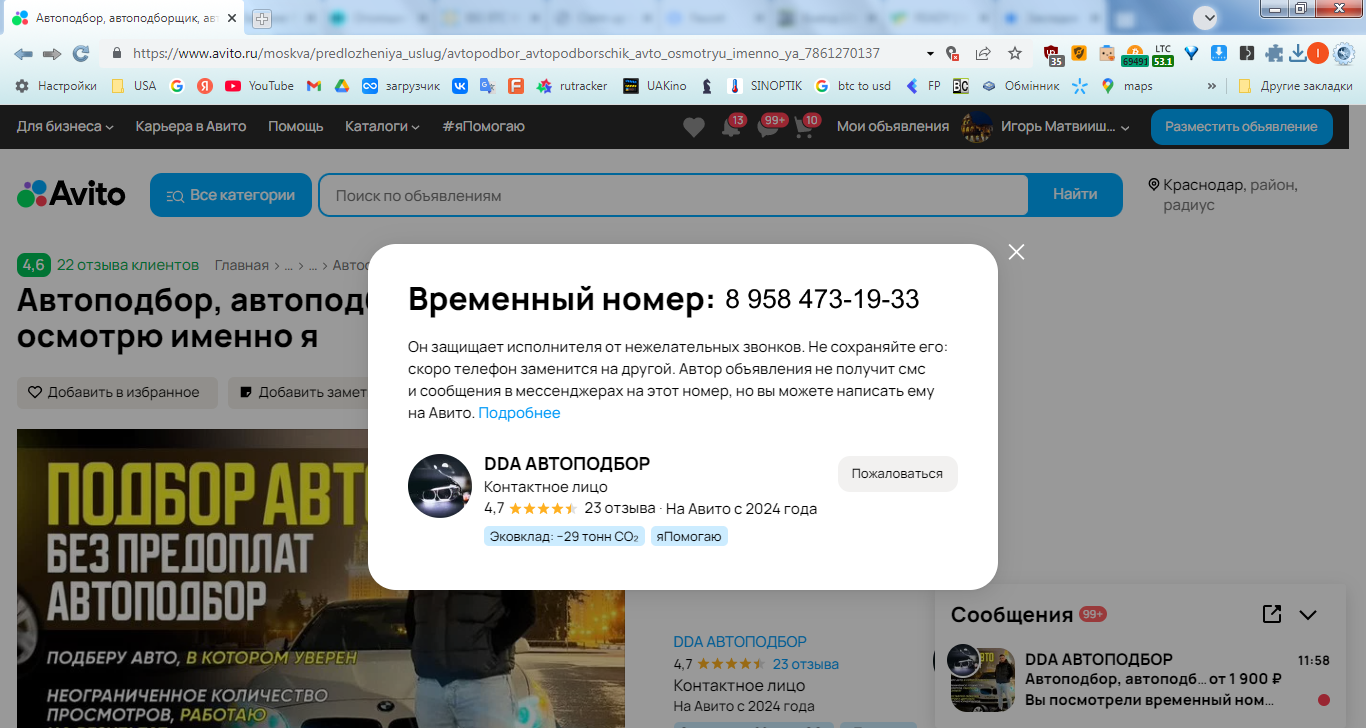Image resolution: width=1366 pixels, height=728 pixels.
Task: Open rutracker bookmark
Action: coord(572,86)
